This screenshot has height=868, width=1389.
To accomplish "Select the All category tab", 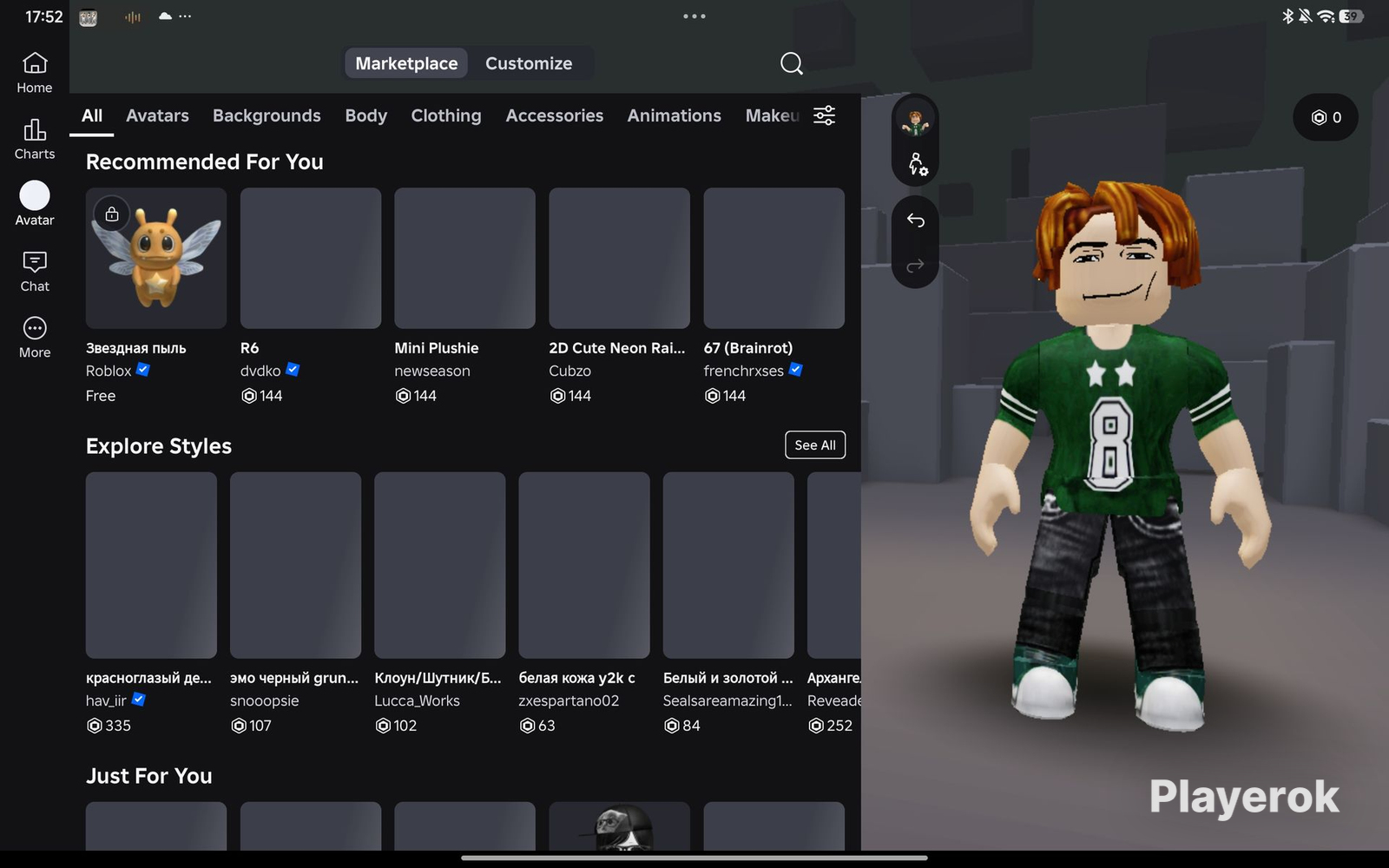I will click(x=92, y=115).
